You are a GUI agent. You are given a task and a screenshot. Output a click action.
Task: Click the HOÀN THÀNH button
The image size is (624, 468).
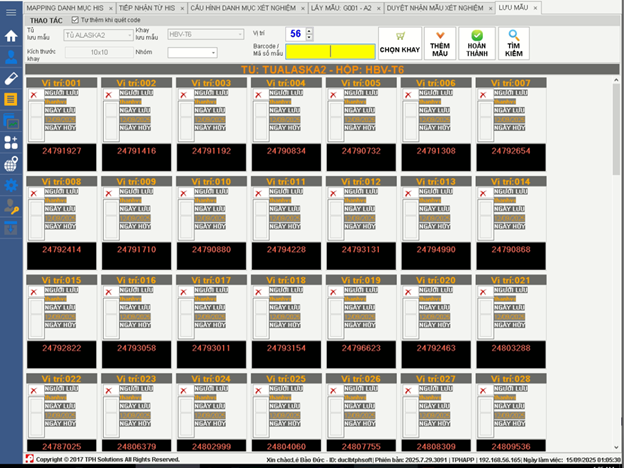pos(477,42)
